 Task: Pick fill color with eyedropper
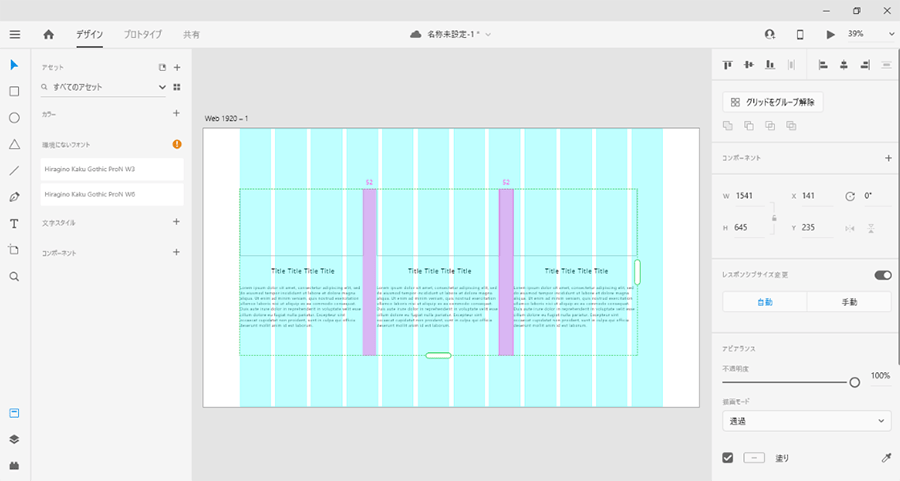(886, 457)
